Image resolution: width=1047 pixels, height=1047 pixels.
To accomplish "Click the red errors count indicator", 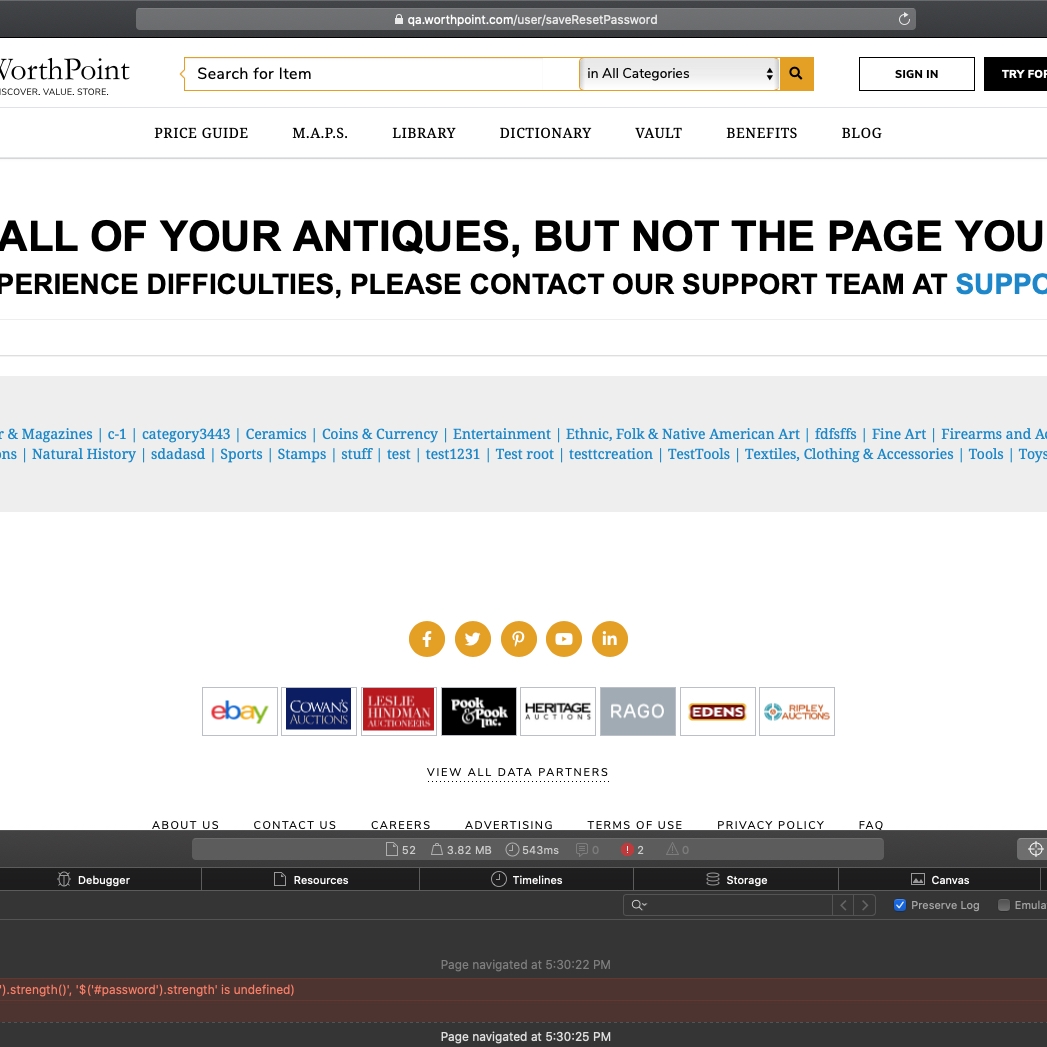I will point(632,849).
